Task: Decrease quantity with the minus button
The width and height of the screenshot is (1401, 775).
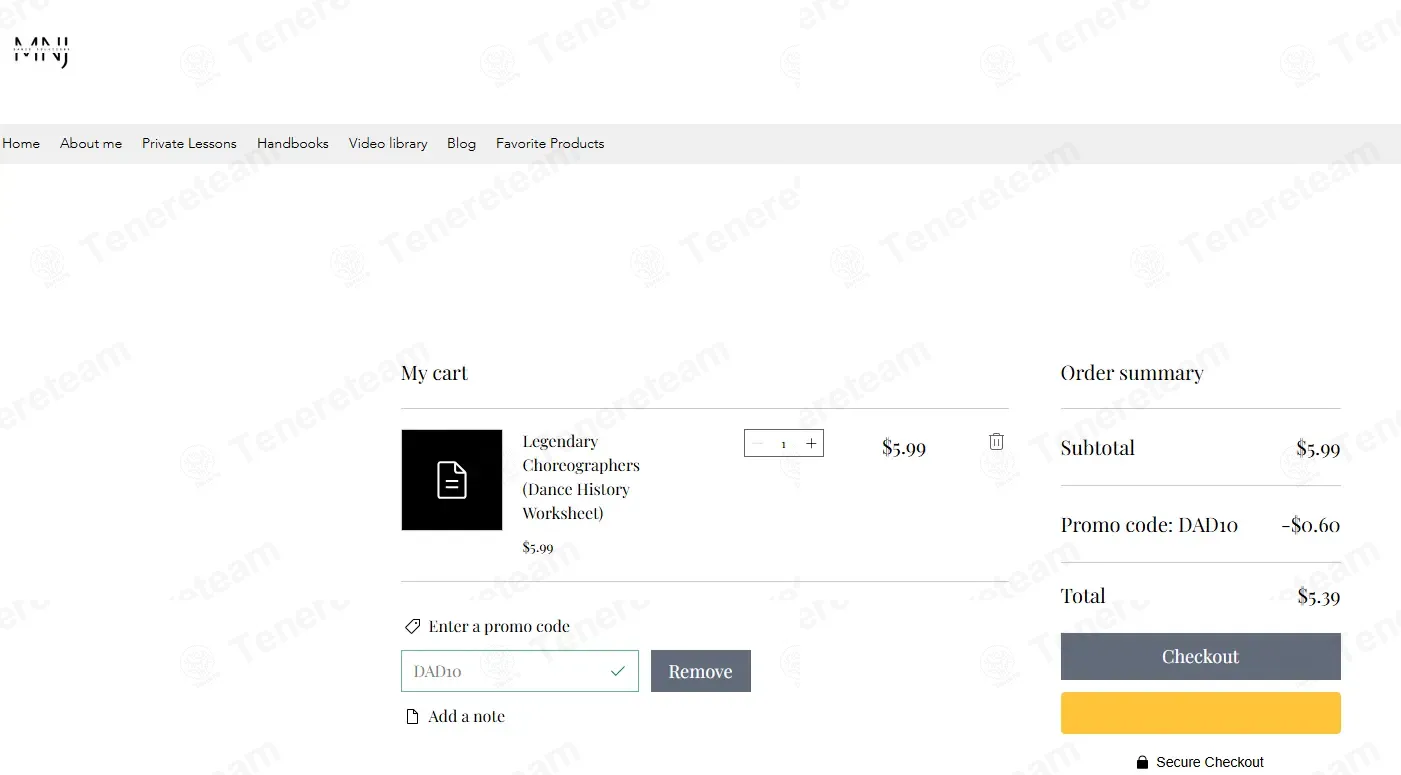Action: pos(757,443)
